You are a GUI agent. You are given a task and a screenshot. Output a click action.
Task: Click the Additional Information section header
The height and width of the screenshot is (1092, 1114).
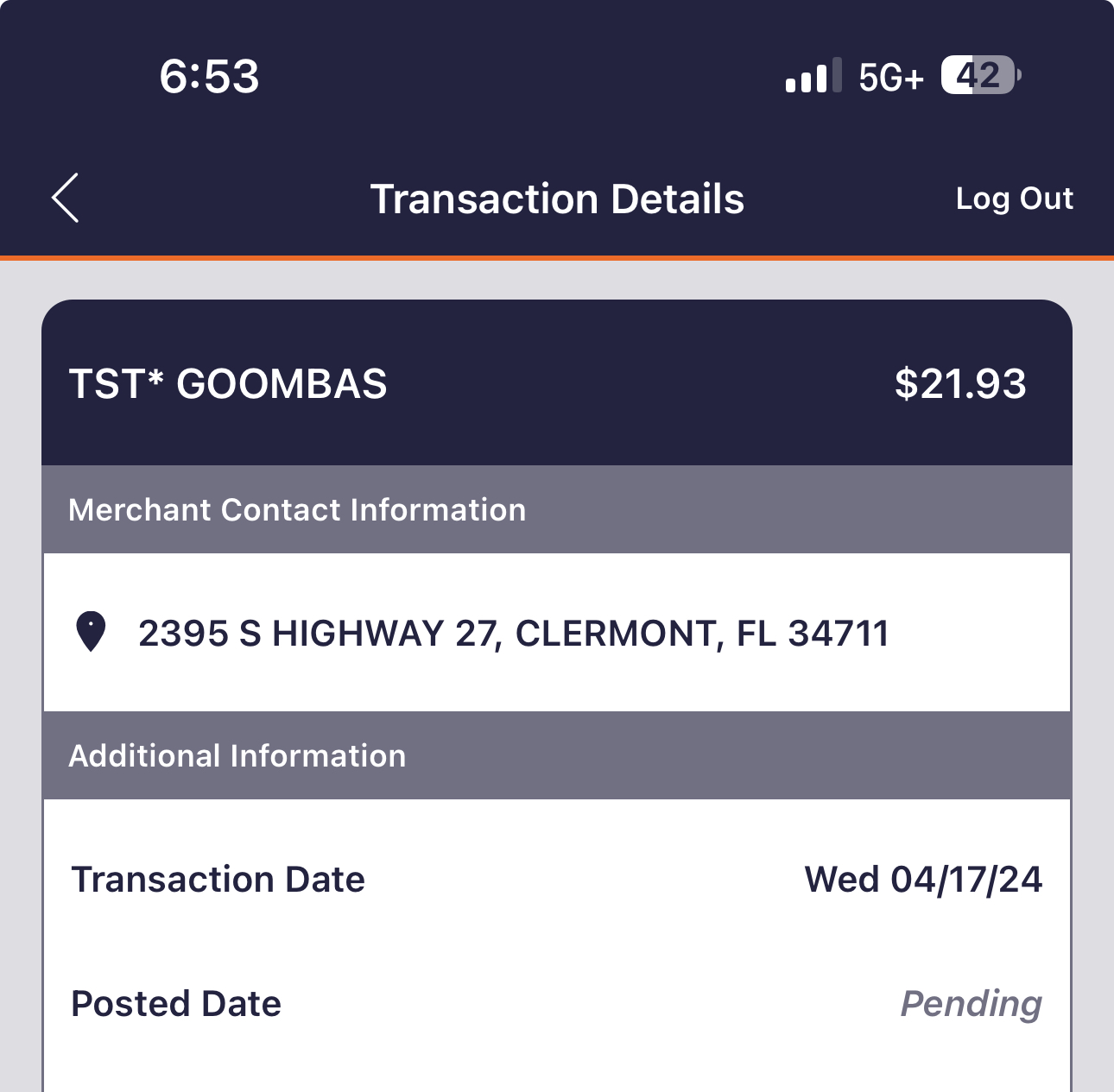(237, 756)
